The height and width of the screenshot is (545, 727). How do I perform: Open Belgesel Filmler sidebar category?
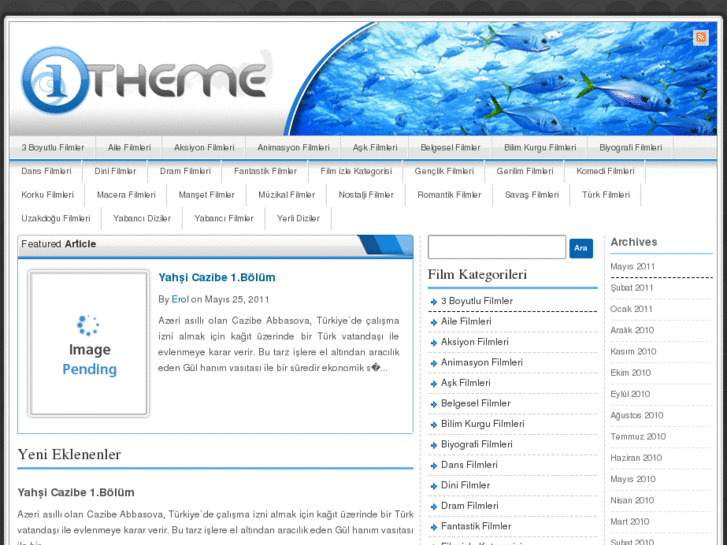(476, 403)
